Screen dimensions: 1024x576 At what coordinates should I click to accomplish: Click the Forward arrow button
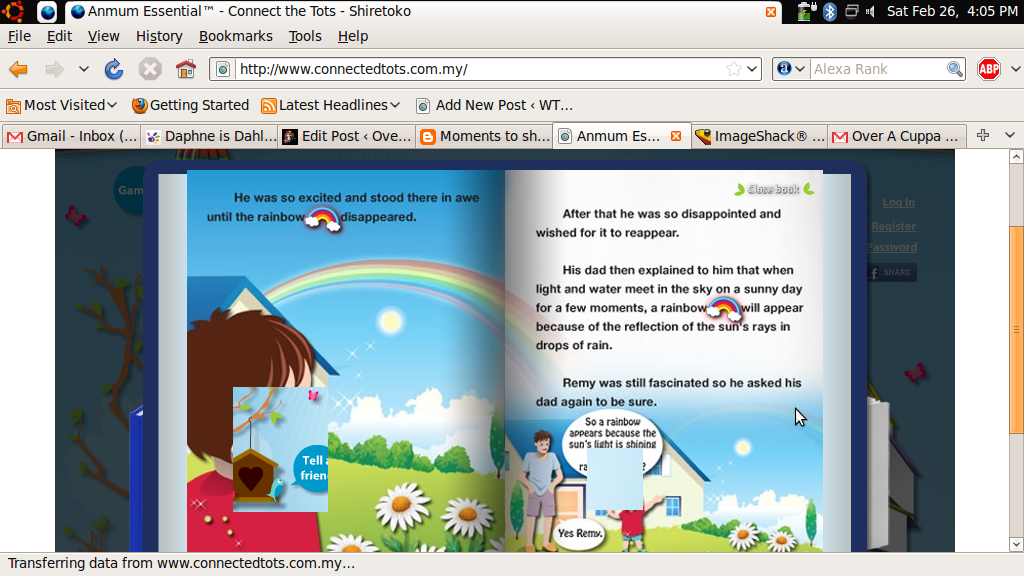54,69
